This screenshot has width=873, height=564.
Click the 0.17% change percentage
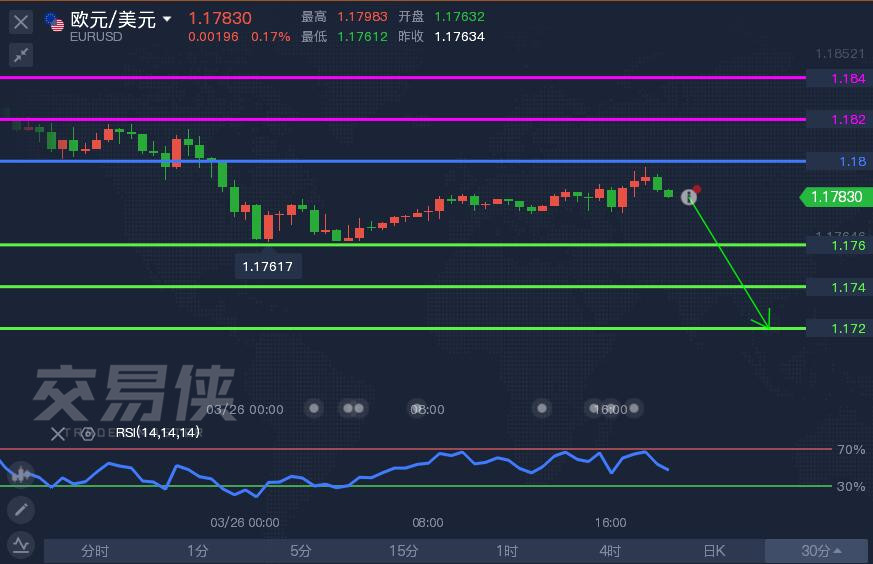tap(271, 37)
